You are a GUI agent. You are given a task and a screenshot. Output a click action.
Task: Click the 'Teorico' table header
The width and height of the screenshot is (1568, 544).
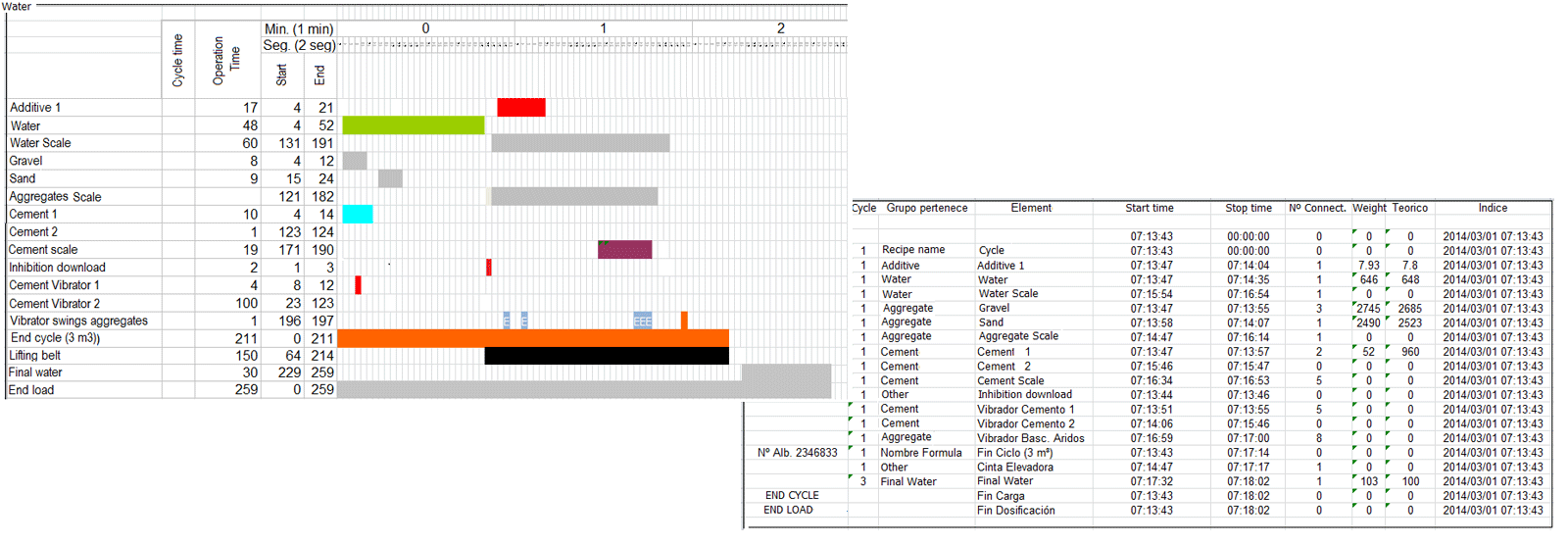pyautogui.click(x=1410, y=208)
